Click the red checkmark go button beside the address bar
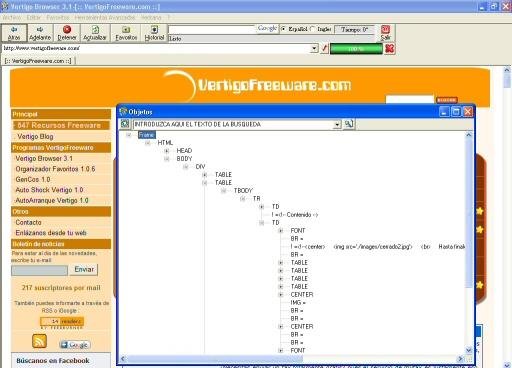The image size is (512, 368). tap(324, 49)
